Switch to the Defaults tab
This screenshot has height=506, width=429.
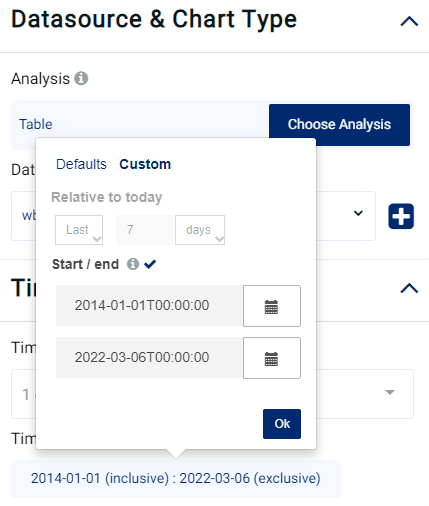point(81,164)
